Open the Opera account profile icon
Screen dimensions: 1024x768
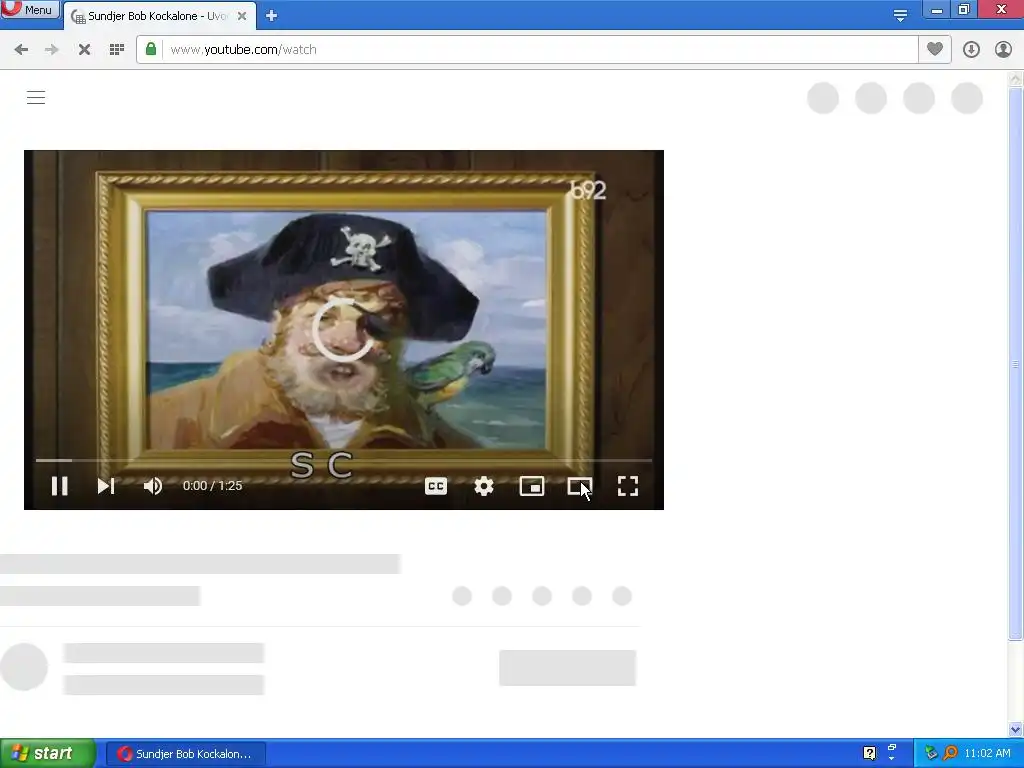pos(1003,50)
